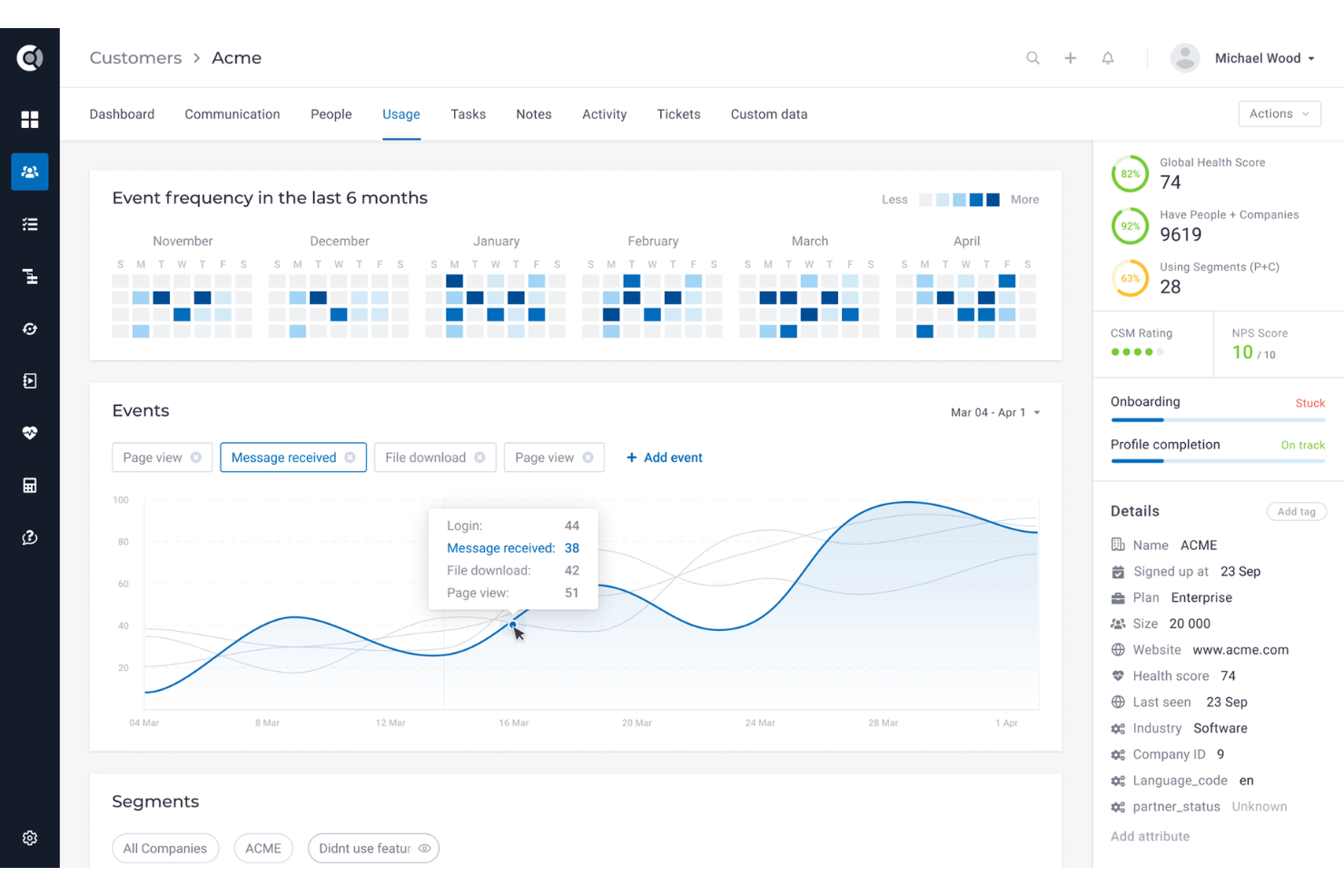Screen dimensions: 1344x896
Task: Open the Tickets tab
Action: [678, 113]
